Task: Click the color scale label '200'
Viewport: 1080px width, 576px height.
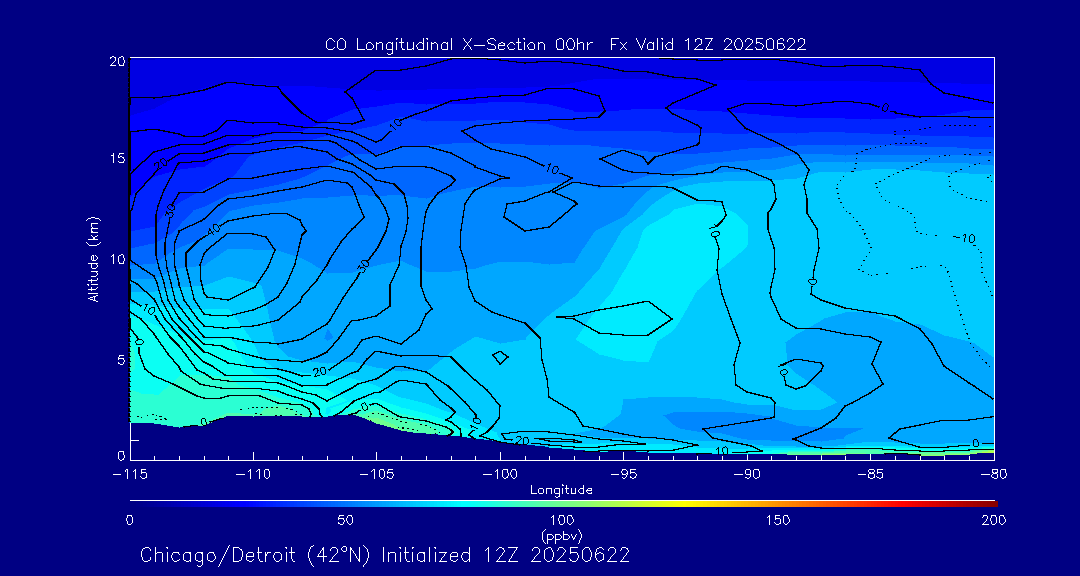Action: pos(995,520)
